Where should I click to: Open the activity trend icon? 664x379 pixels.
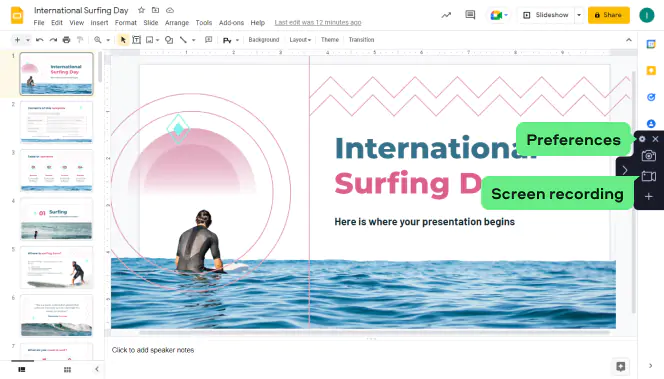coord(446,15)
